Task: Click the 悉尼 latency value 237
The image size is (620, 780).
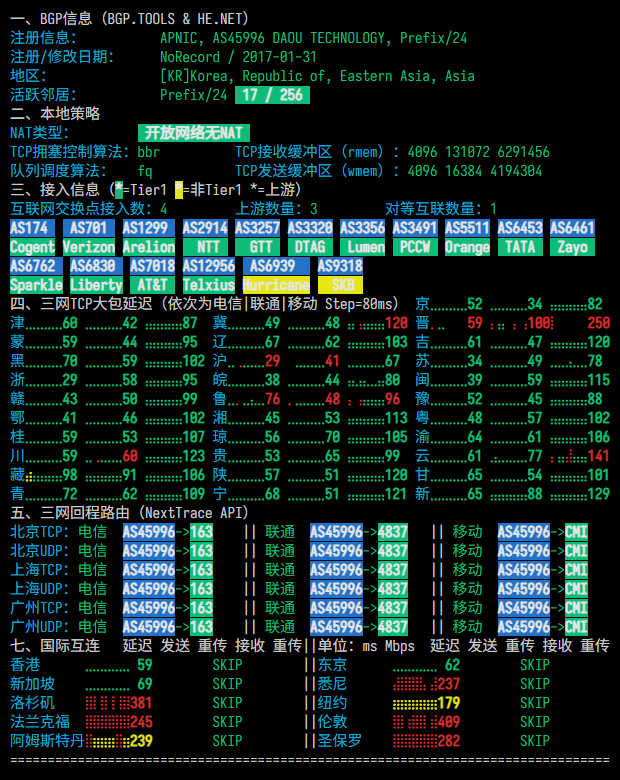Action: [x=449, y=684]
